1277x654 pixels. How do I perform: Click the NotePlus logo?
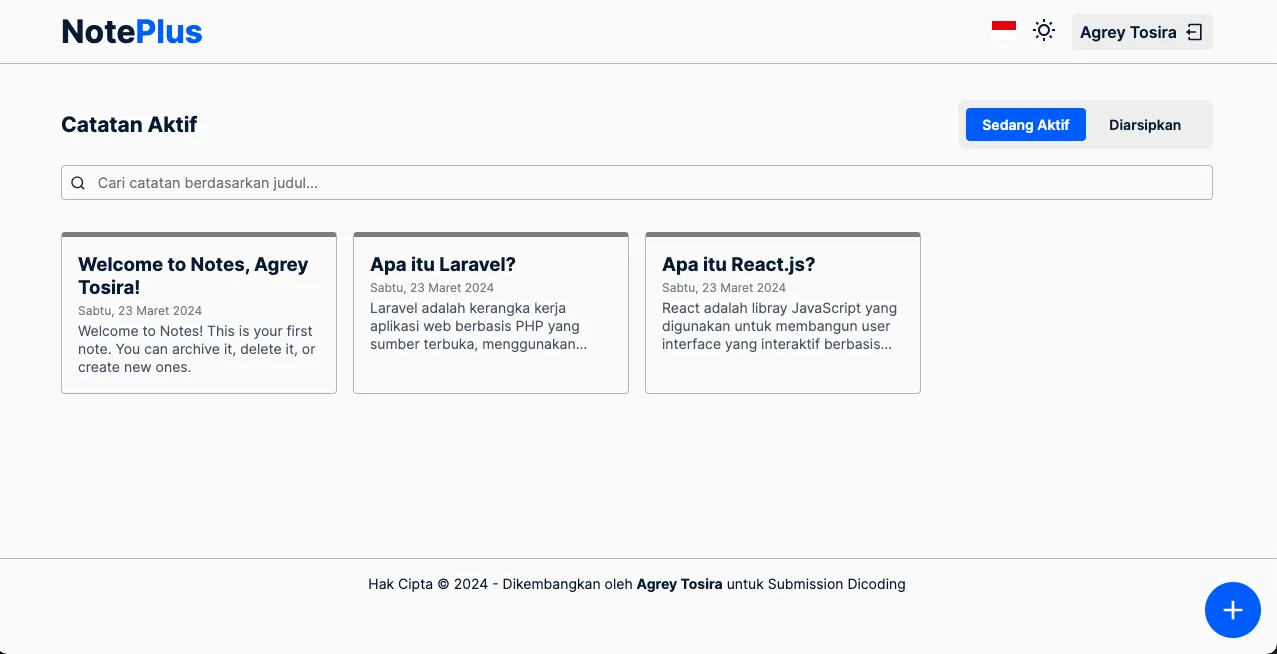131,31
